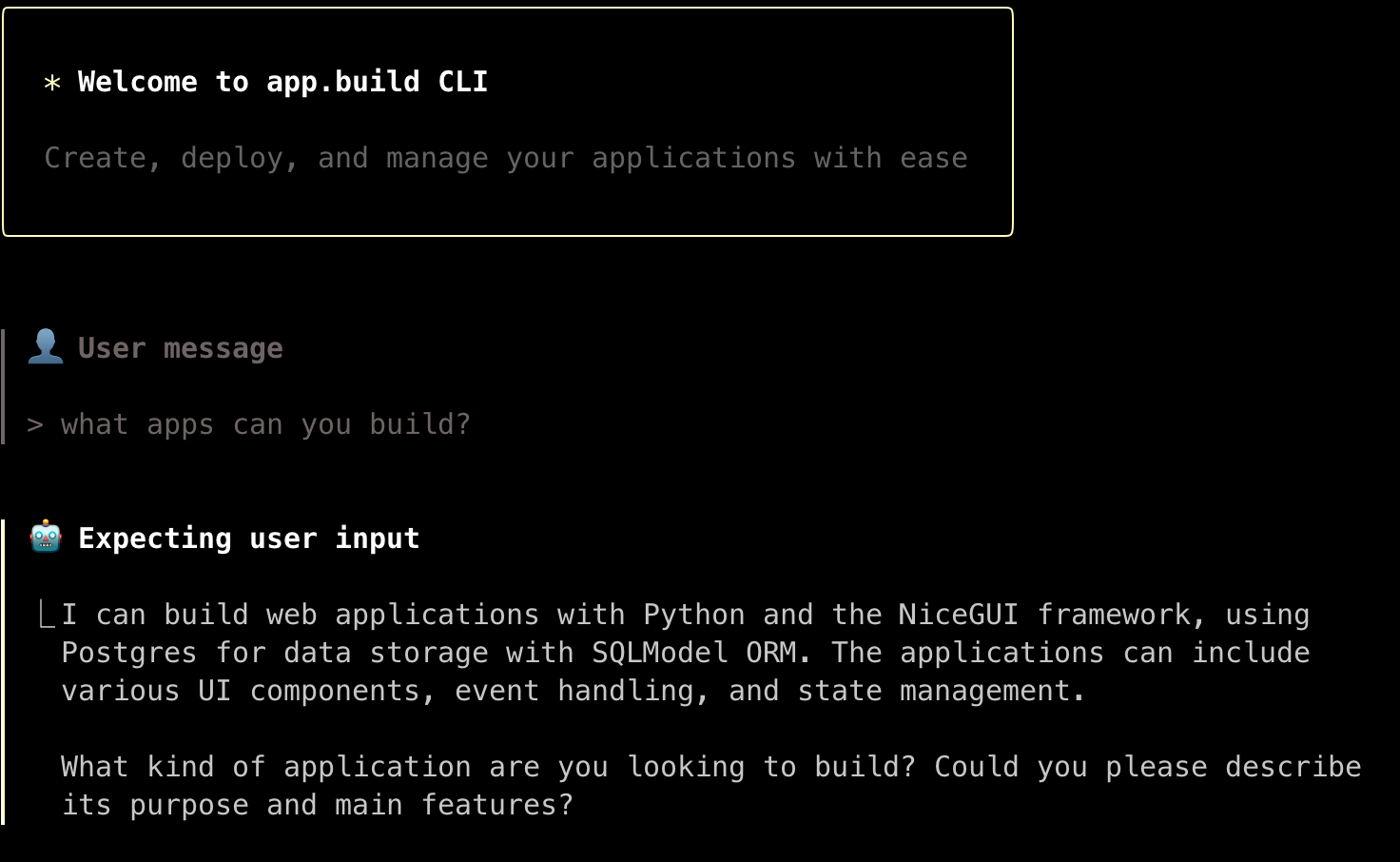Click the yellow asterisk beside Welcome

(52, 83)
